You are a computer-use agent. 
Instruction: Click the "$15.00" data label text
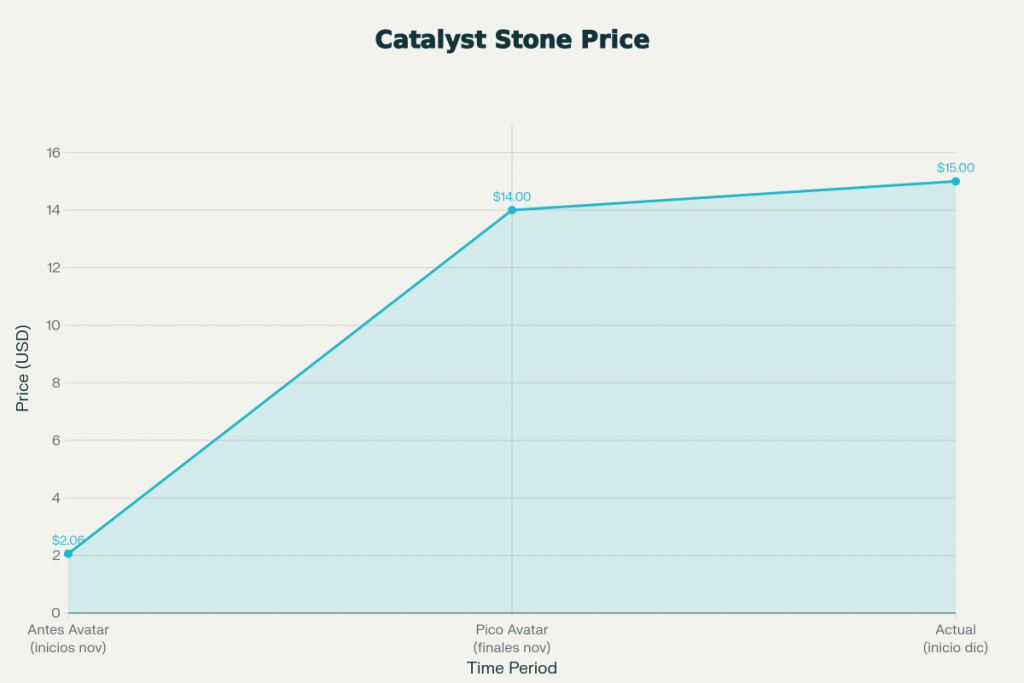click(x=955, y=168)
